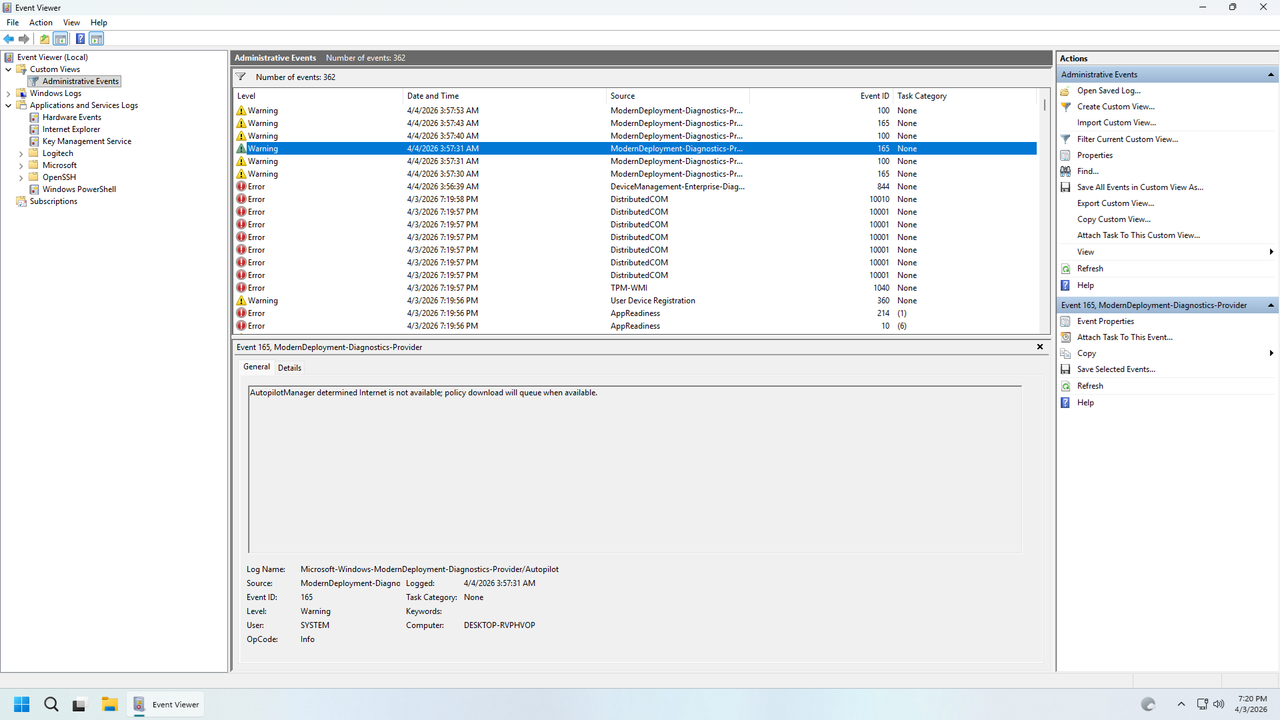Select the Subscriptions node in the tree
This screenshot has width=1280, height=720.
click(x=53, y=201)
